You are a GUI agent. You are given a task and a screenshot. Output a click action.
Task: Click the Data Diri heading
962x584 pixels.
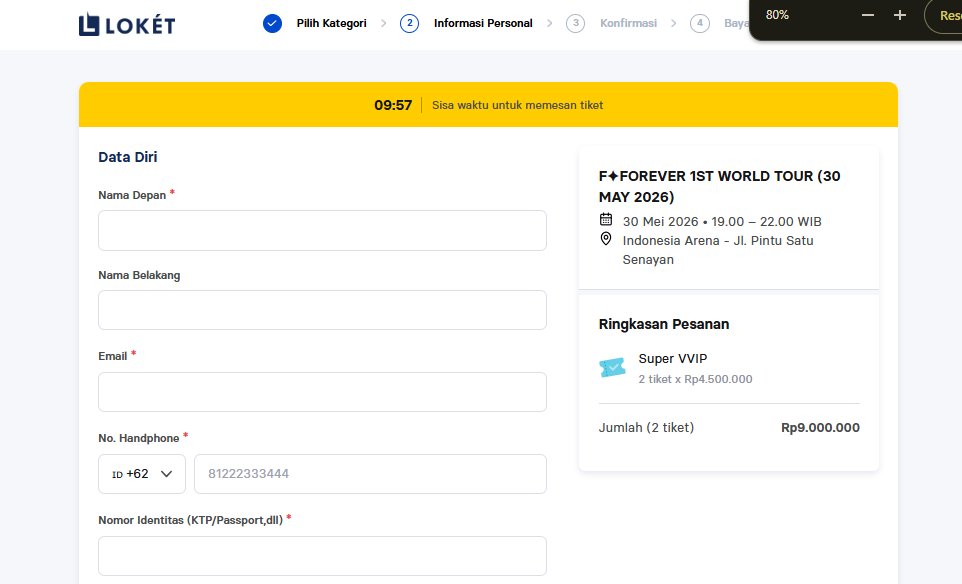tap(128, 157)
